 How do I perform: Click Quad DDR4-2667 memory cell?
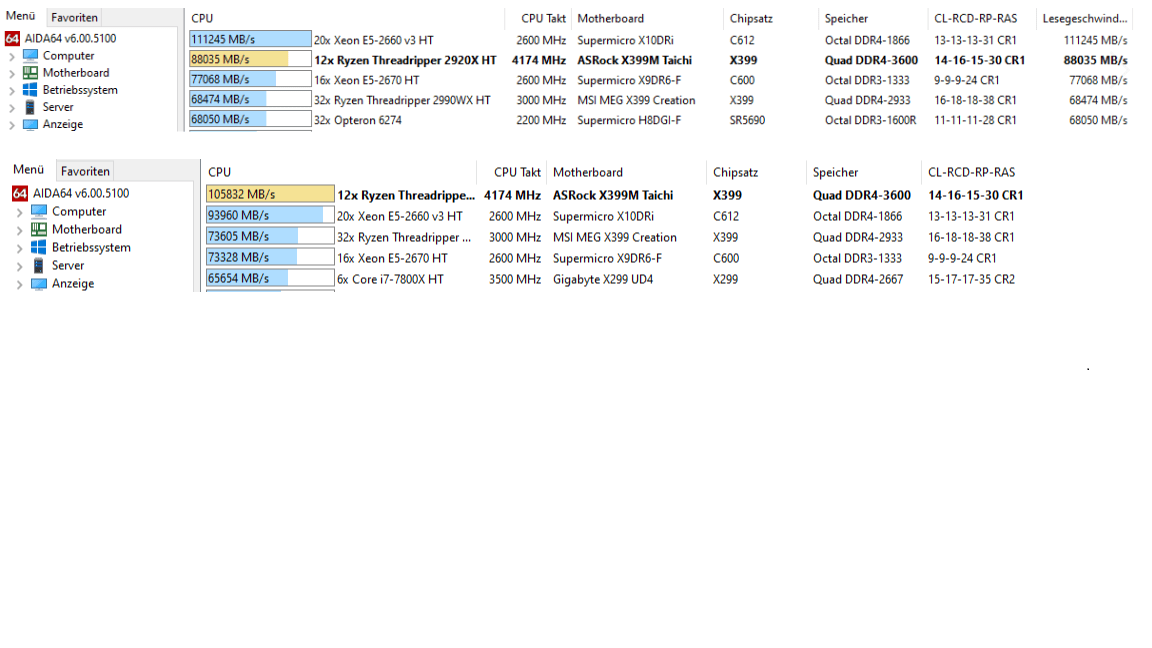(857, 279)
